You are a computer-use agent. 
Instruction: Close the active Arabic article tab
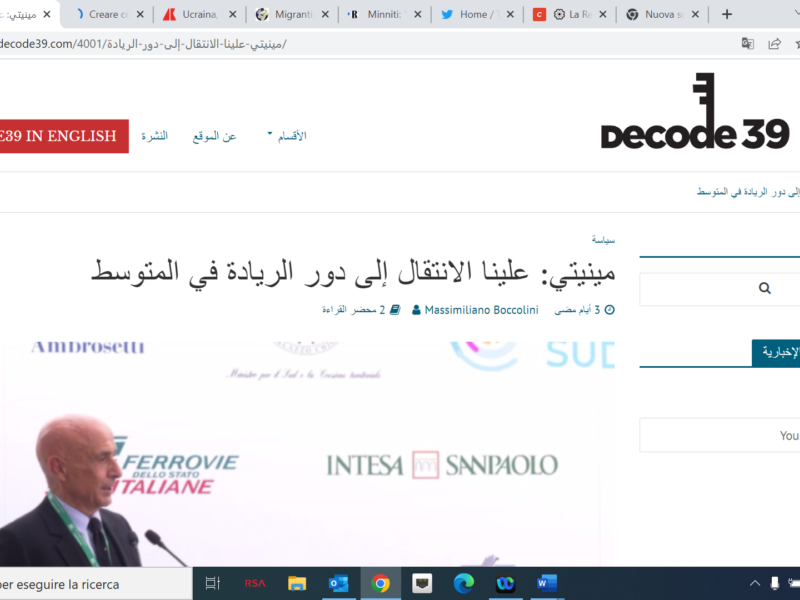pyautogui.click(x=46, y=14)
